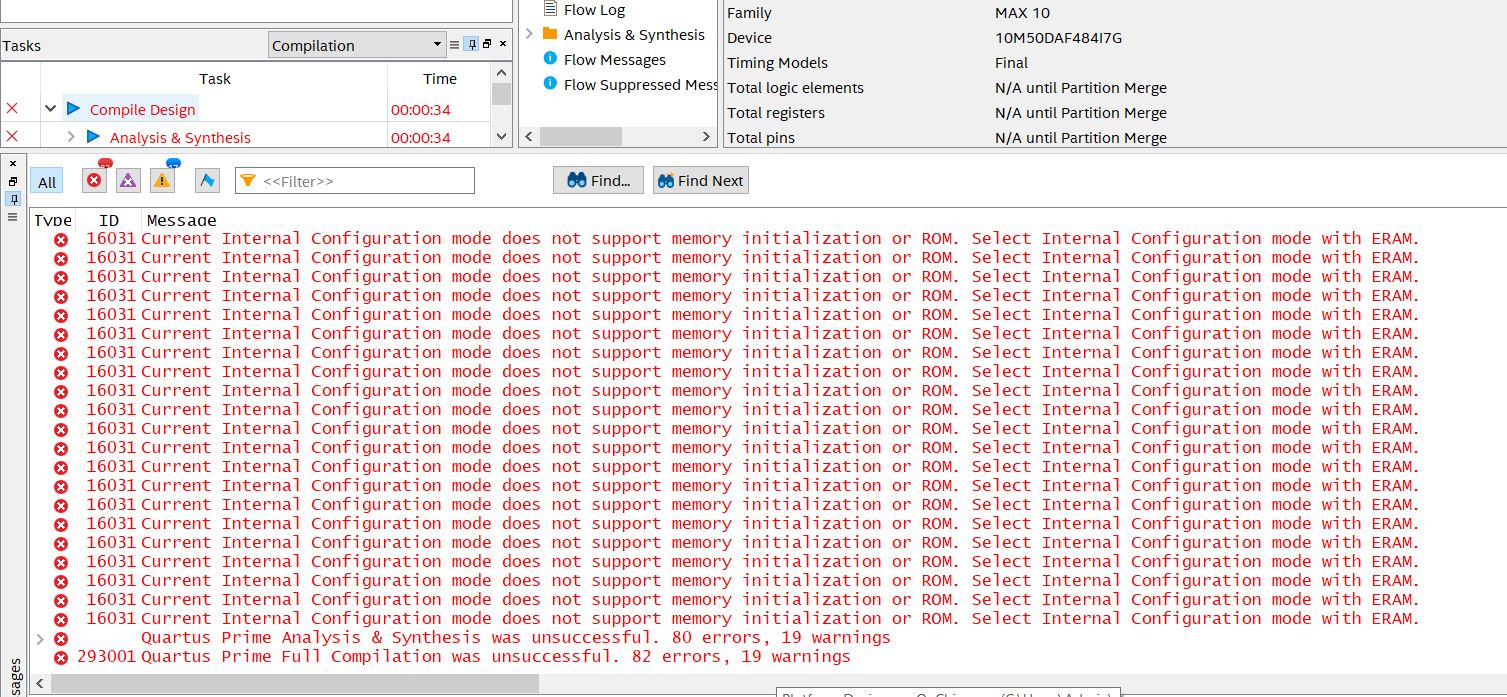Open the Messages panel options menu icon

[13, 216]
